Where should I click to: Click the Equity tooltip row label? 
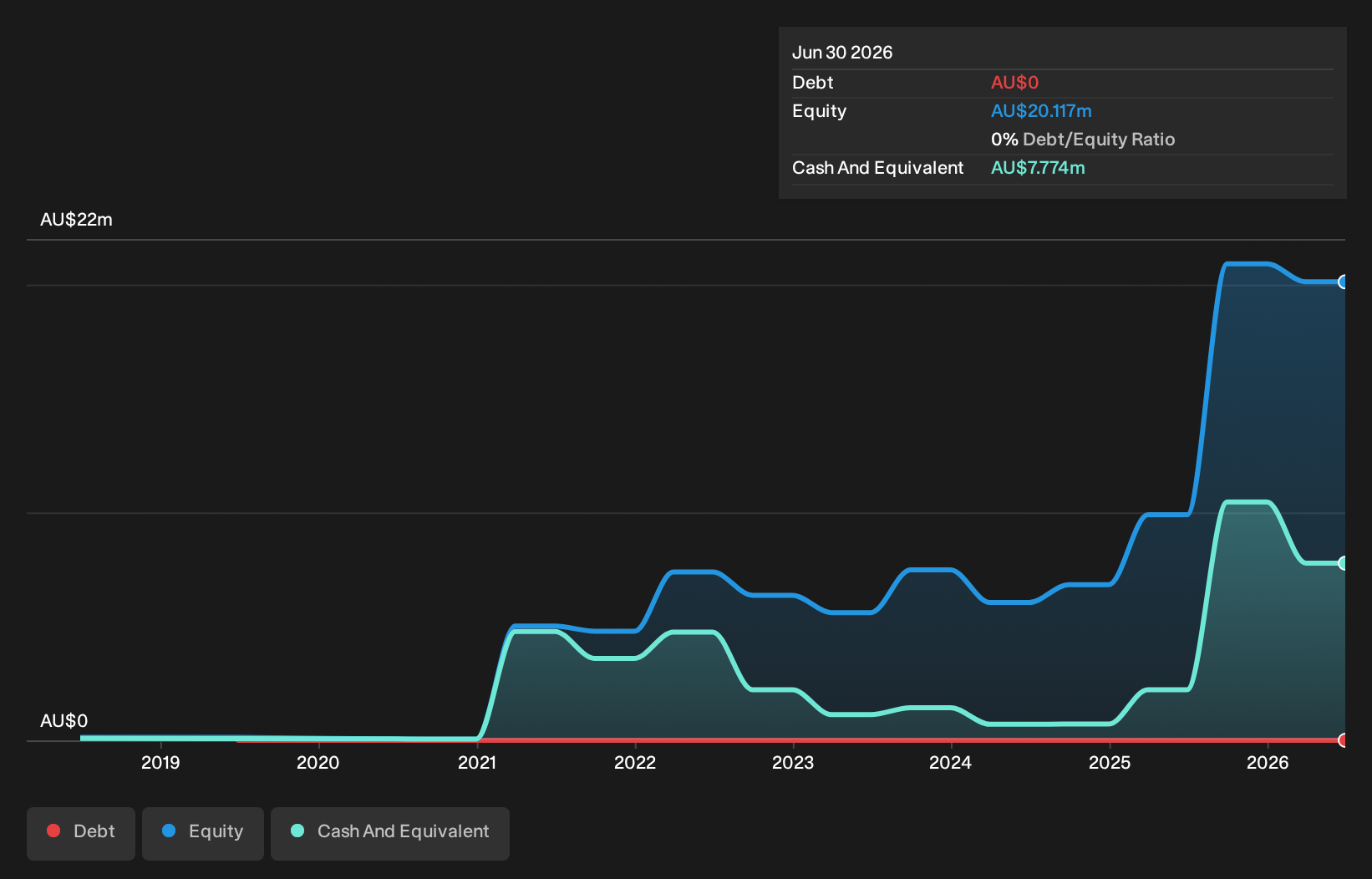[x=820, y=111]
